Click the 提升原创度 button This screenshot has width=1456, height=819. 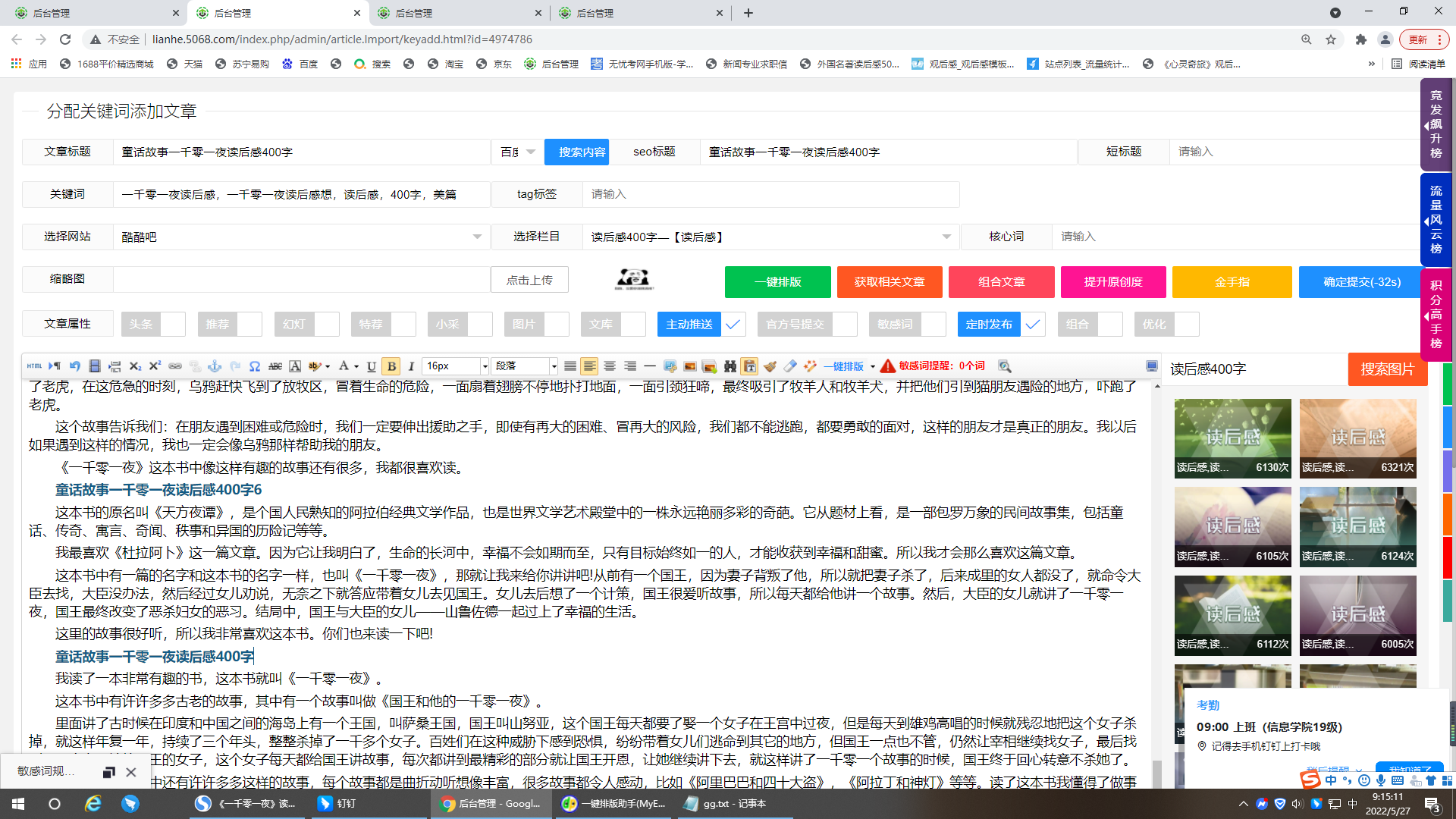[1113, 282]
